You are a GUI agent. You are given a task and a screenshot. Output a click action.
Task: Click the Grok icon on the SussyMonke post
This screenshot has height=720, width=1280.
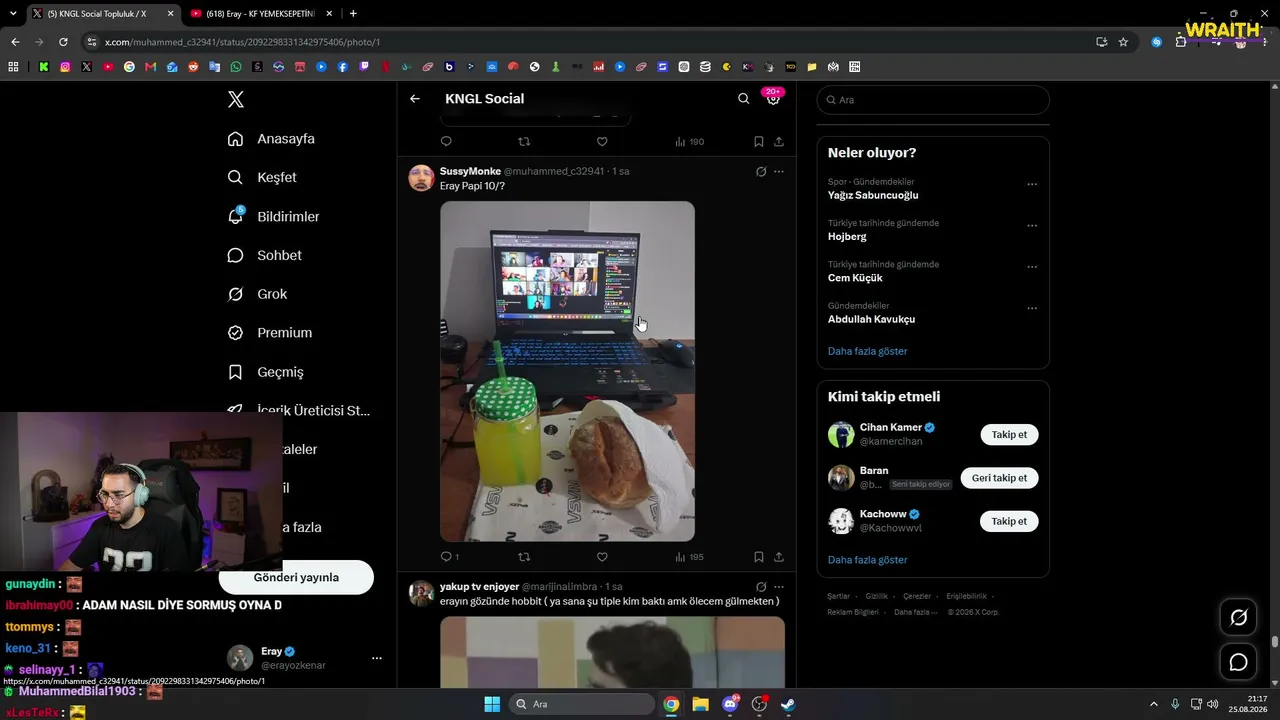pos(761,172)
